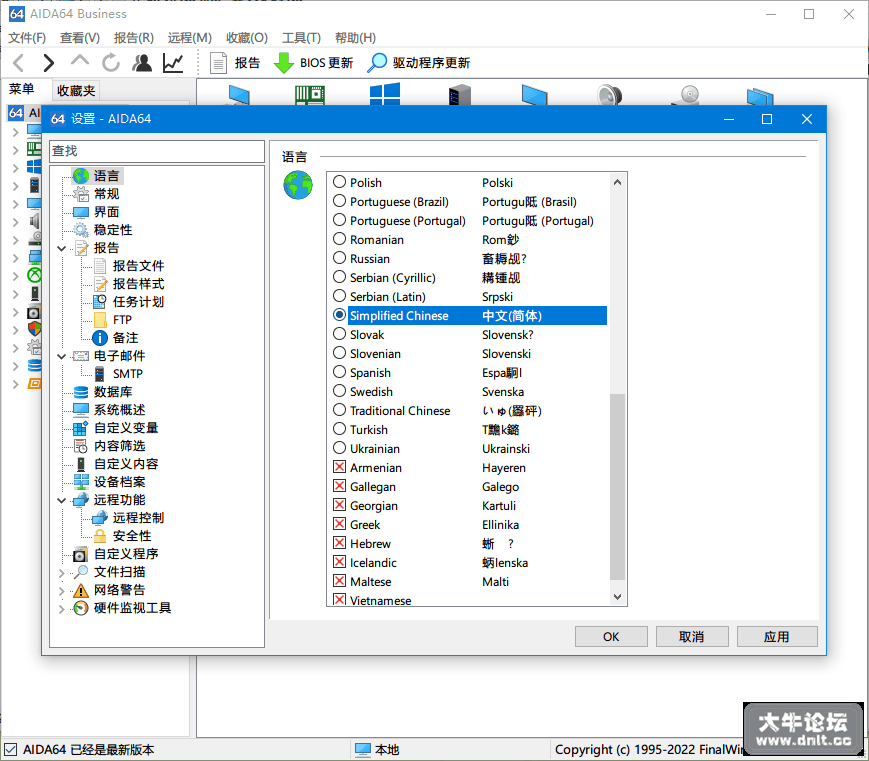Switch to the 收藏夹 tab

(x=76, y=90)
